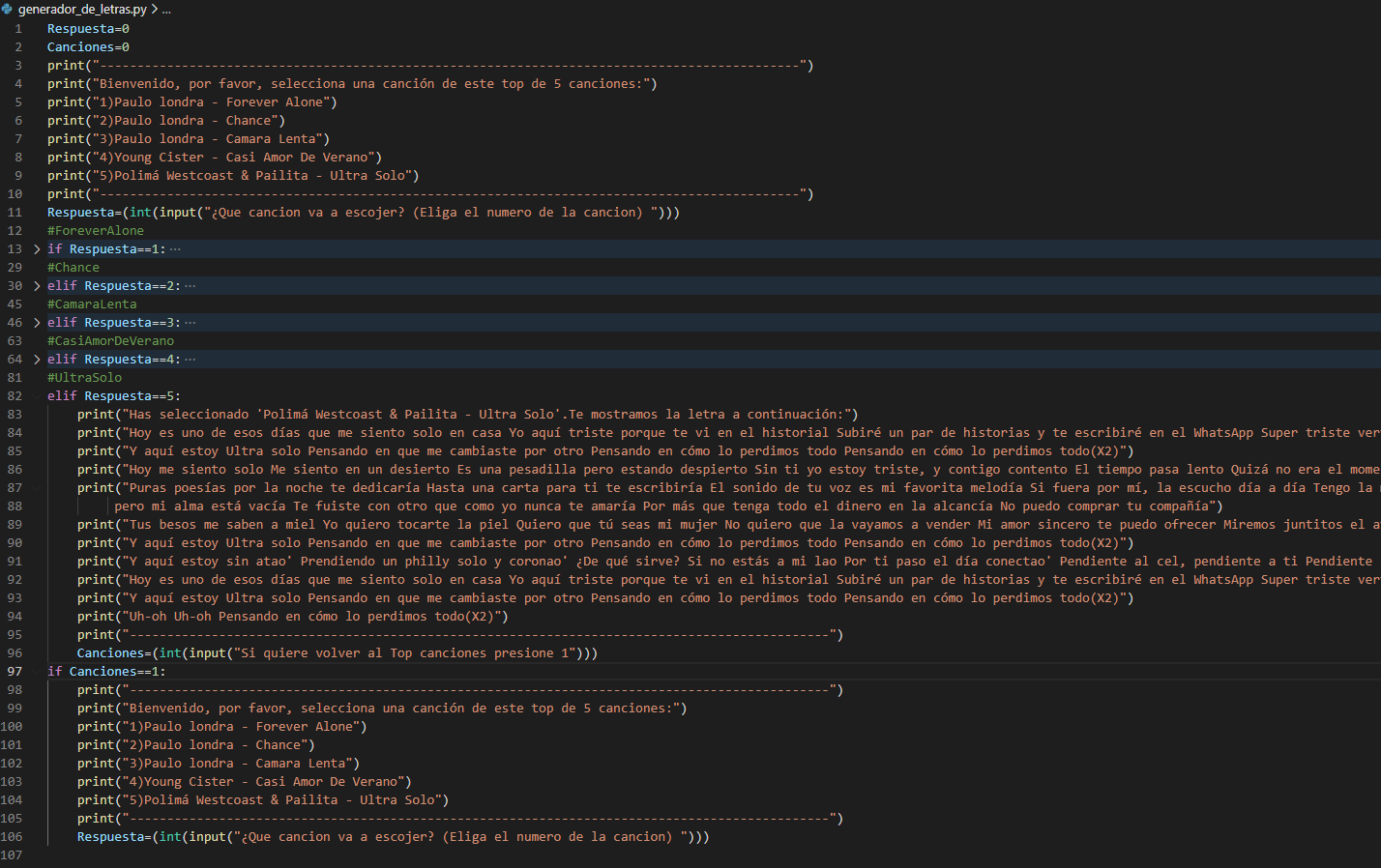1381x868 pixels.
Task: Click line number 107 in the gutter
Action: pyautogui.click(x=12, y=855)
